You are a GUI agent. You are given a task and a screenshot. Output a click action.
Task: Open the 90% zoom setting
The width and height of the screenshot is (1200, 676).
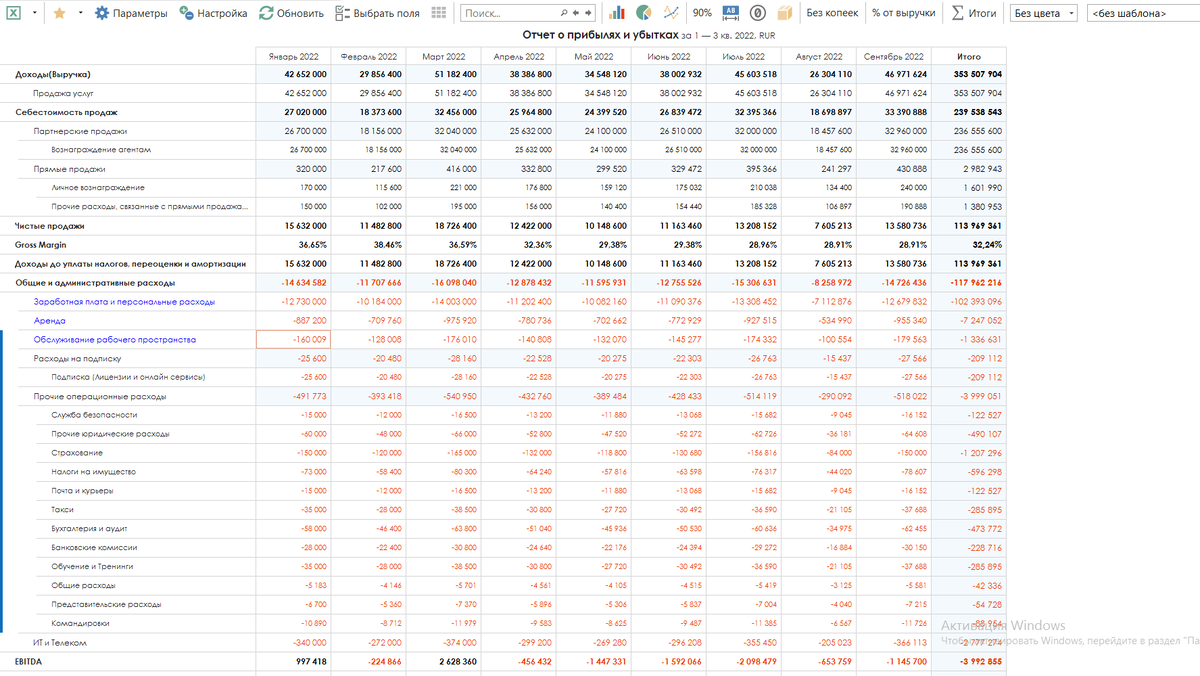click(702, 13)
